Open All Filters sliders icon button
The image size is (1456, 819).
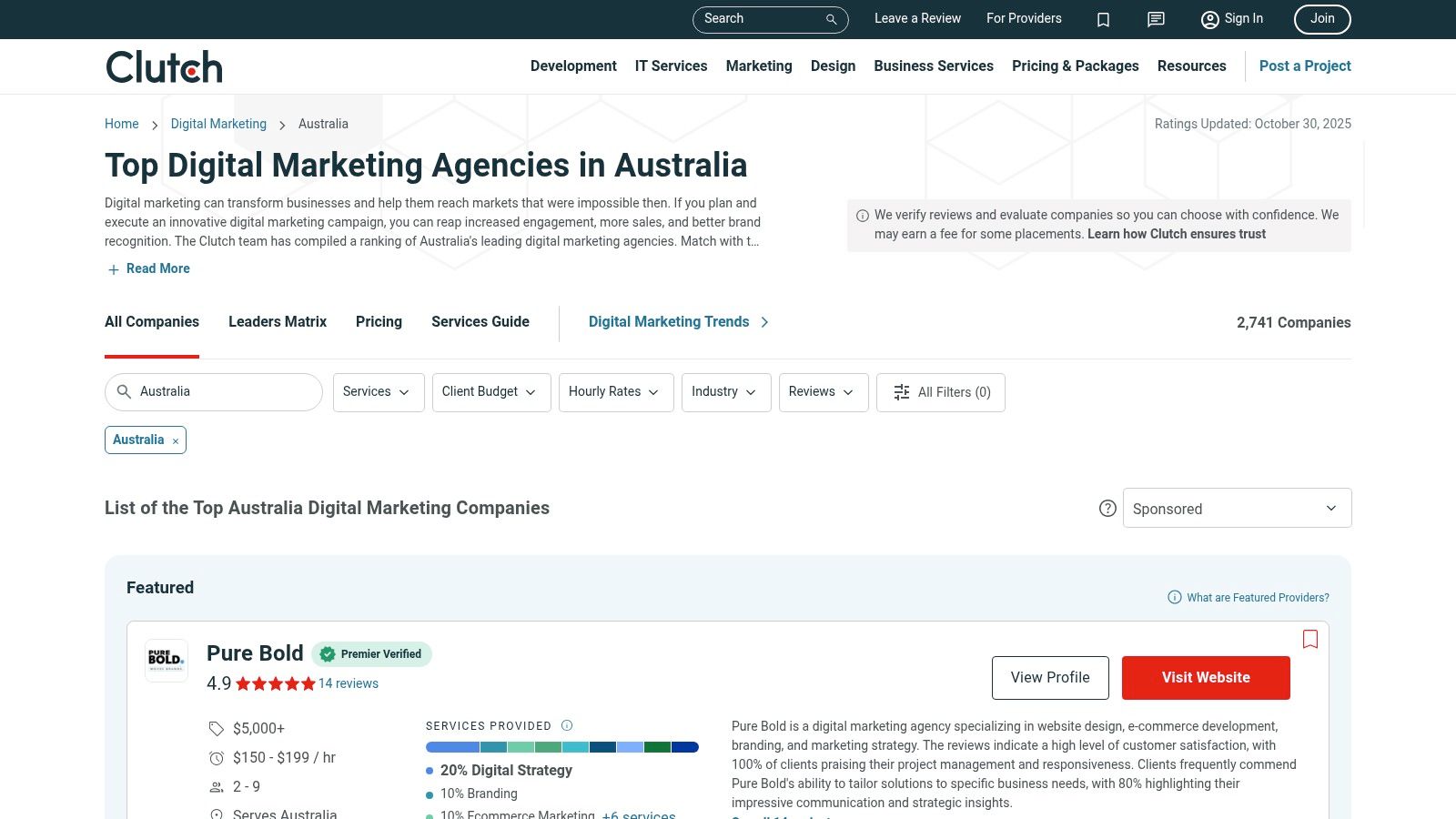(940, 392)
